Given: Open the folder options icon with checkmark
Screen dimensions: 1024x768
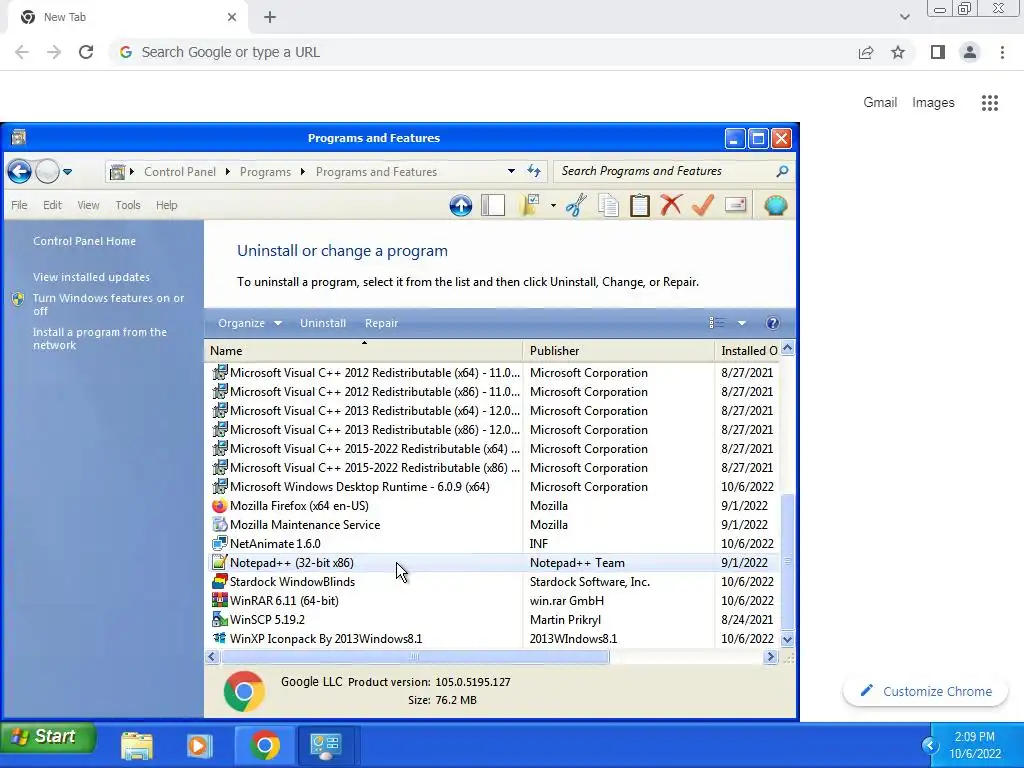Looking at the screenshot, I should point(530,205).
